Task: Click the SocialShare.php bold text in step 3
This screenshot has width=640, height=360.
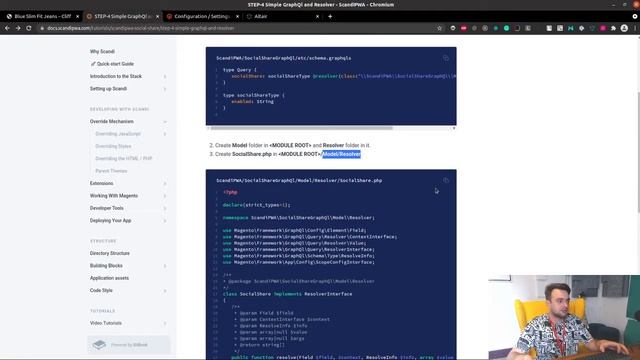Action: (252, 154)
